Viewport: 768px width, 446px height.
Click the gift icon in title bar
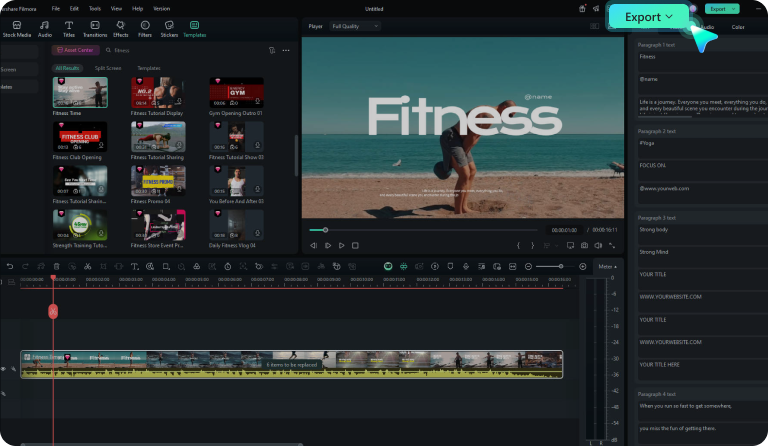[x=582, y=8]
